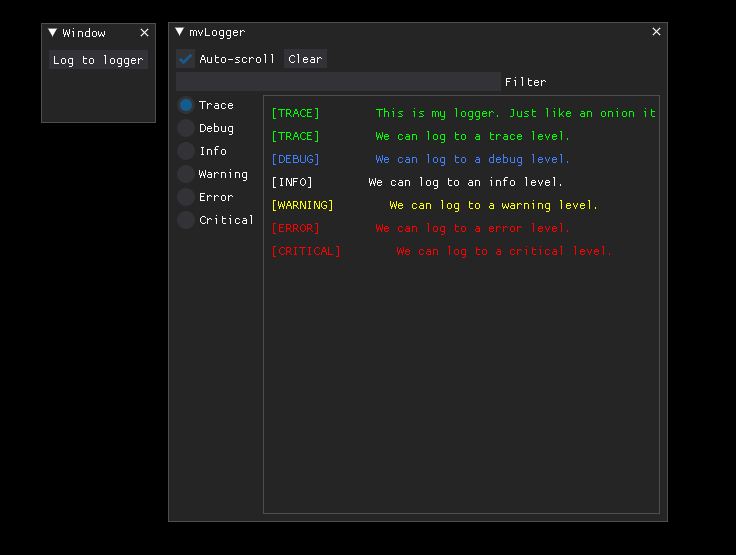
Task: Click the [INFO] tag in the log
Action: [x=292, y=183]
